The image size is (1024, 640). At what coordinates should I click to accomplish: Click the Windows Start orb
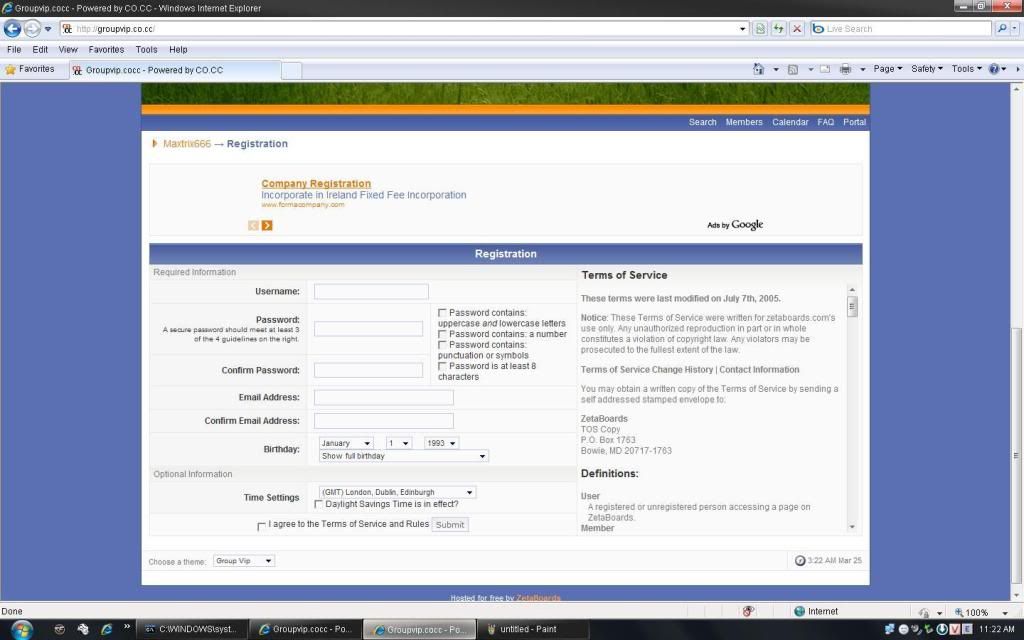point(20,629)
